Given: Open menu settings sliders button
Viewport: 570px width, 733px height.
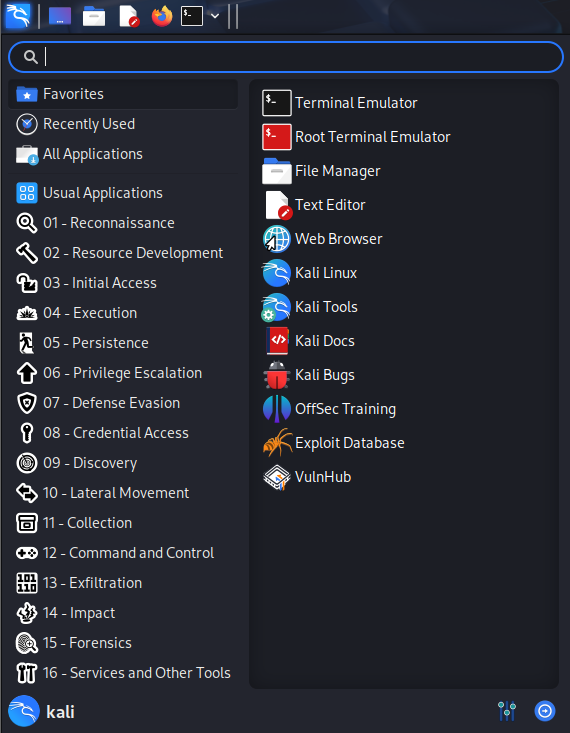Looking at the screenshot, I should point(507,711).
